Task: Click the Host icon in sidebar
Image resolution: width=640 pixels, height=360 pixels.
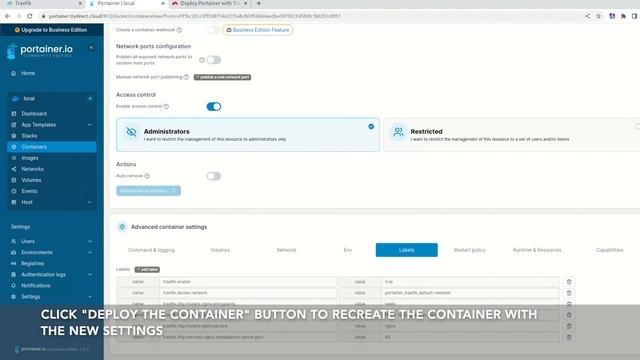Action: point(13,202)
